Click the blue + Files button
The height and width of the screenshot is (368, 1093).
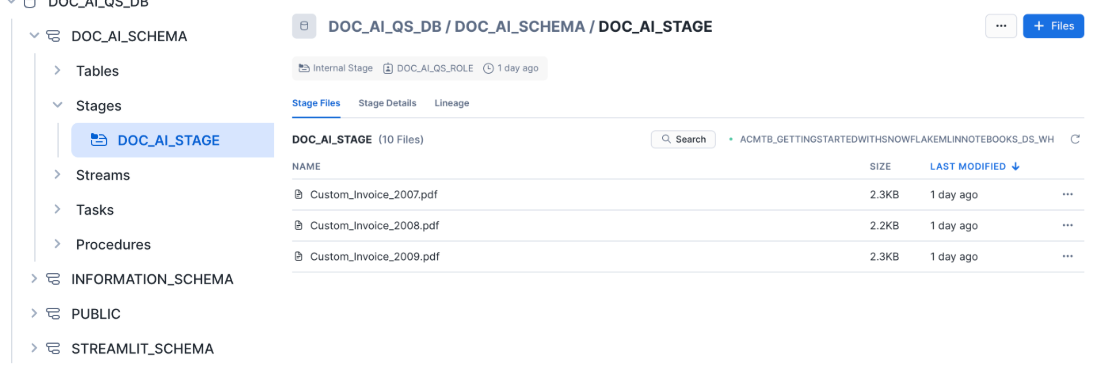1053,26
